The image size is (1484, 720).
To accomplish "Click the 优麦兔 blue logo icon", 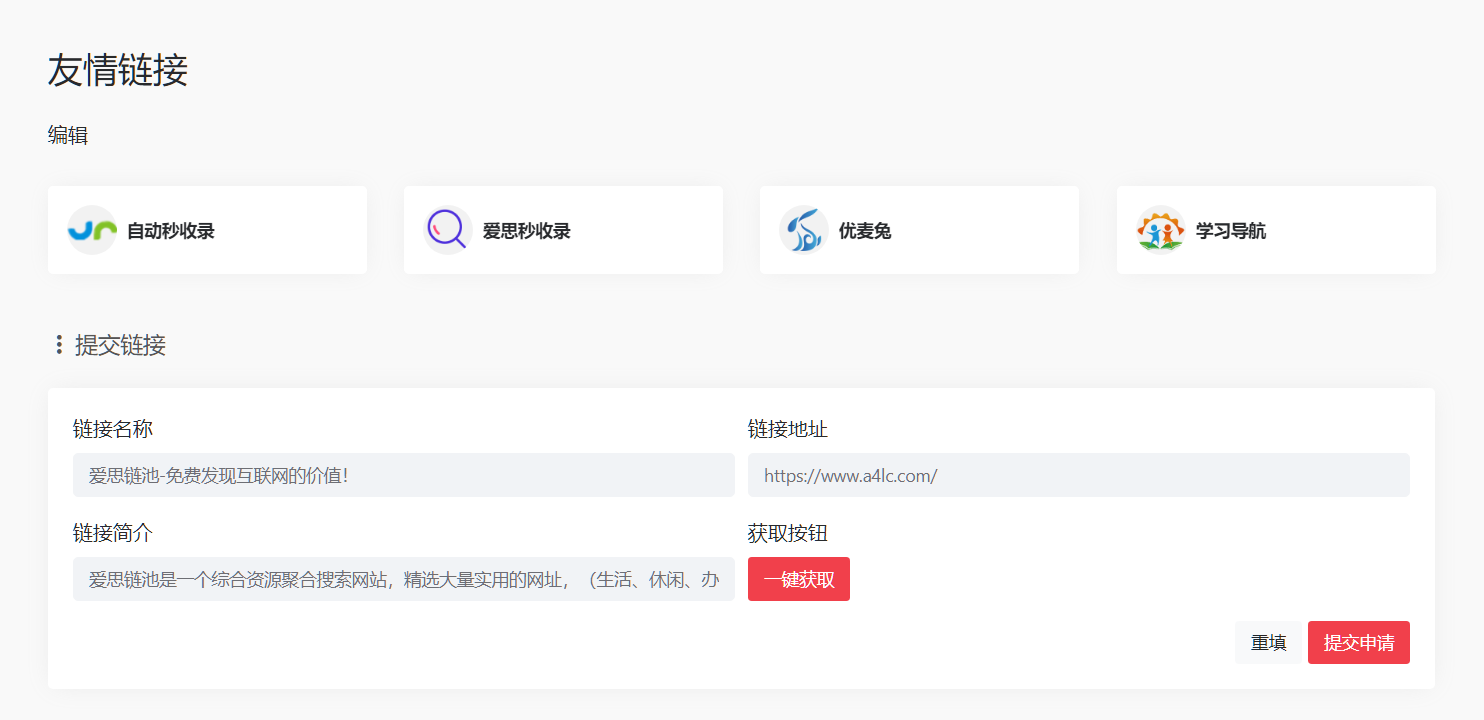I will pos(803,229).
